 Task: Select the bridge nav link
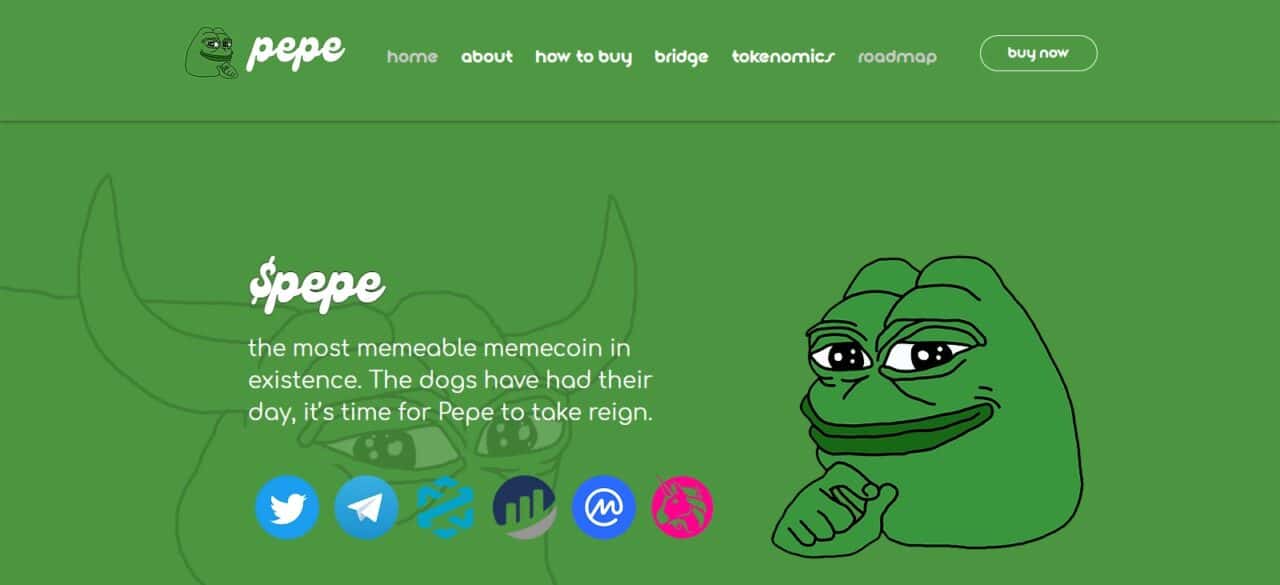click(x=681, y=57)
